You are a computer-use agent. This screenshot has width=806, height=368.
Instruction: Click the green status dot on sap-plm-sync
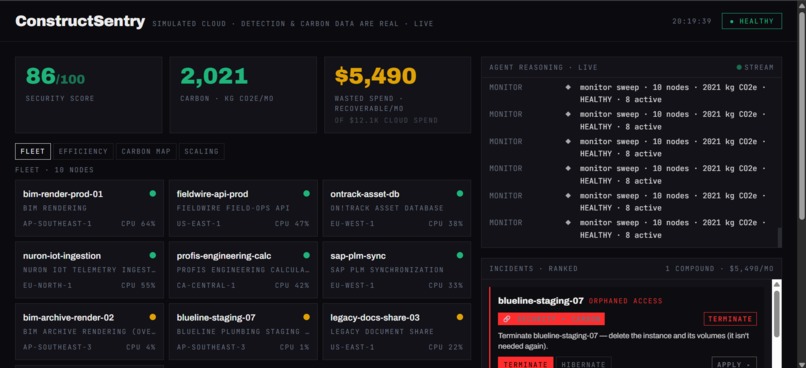point(460,255)
